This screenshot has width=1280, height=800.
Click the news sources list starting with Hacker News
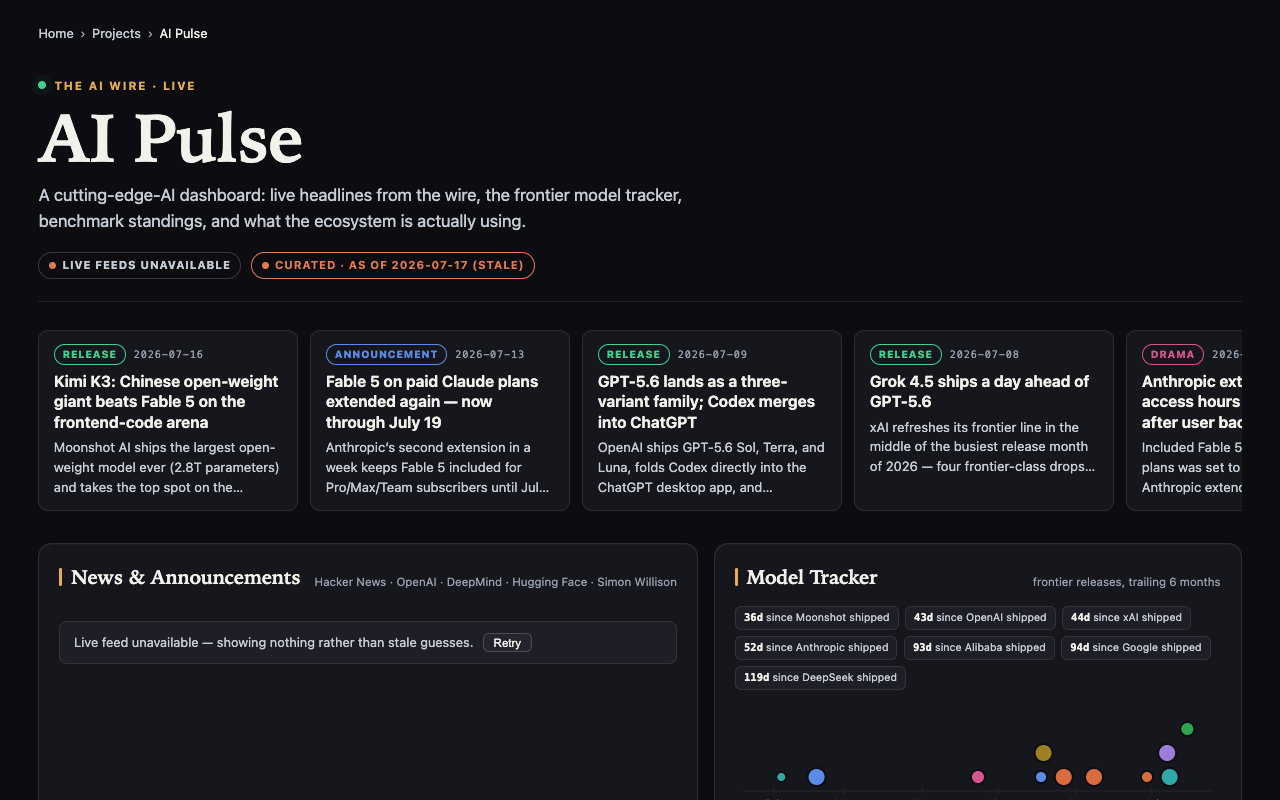[x=495, y=582]
